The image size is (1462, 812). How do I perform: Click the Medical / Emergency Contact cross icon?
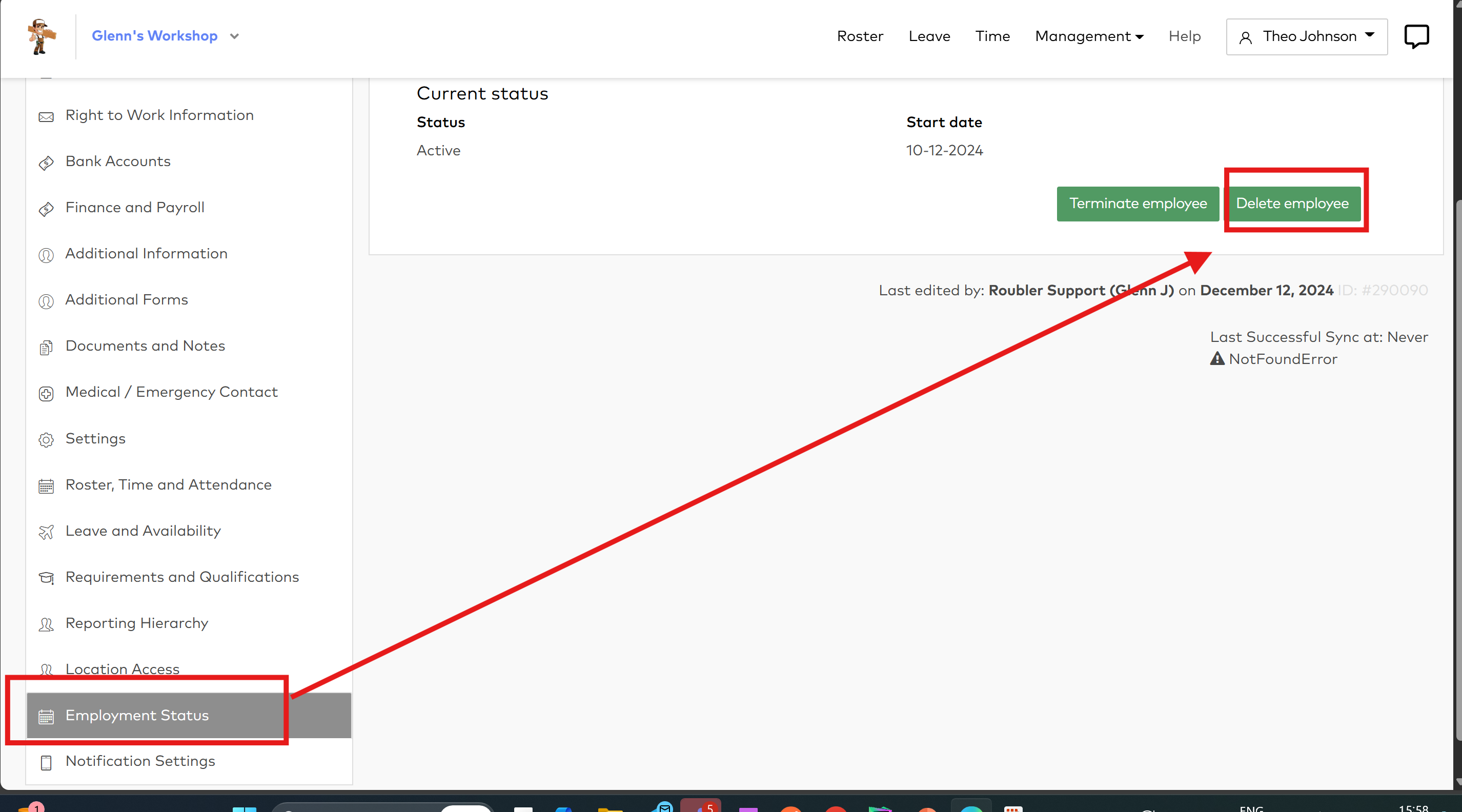click(x=46, y=393)
